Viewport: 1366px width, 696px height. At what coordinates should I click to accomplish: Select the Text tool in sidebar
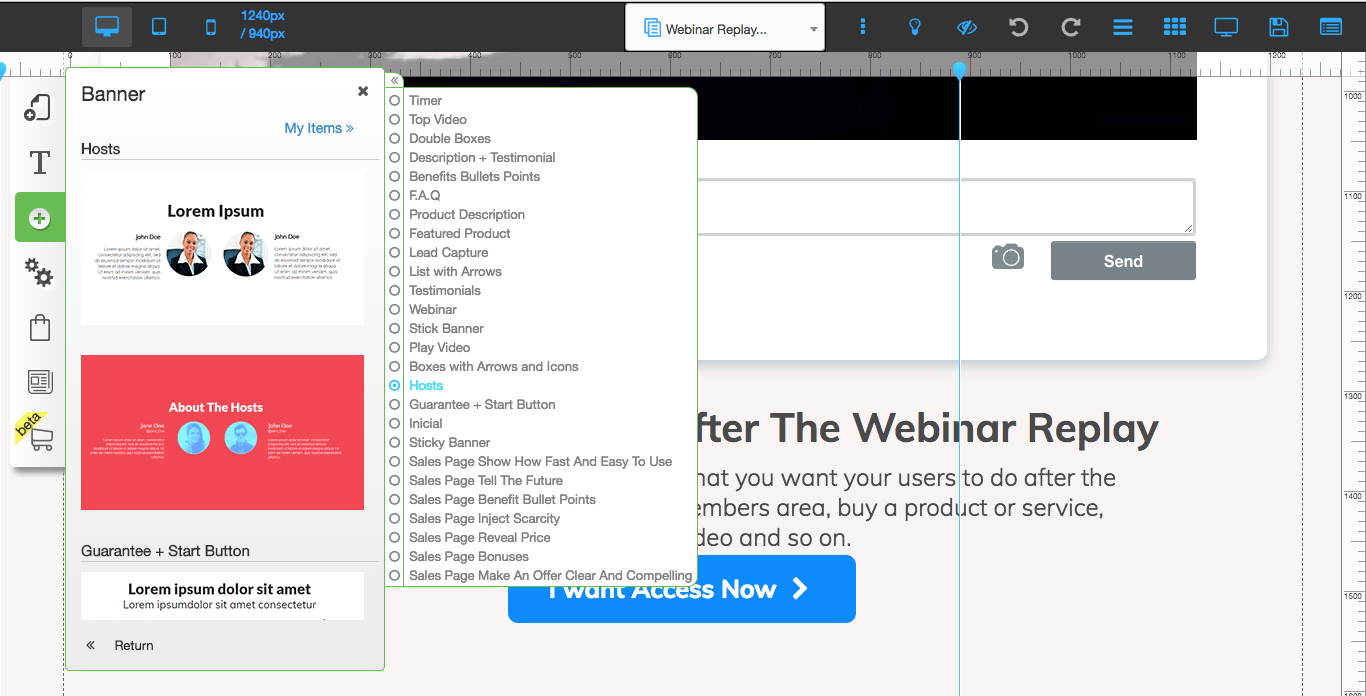tap(40, 162)
